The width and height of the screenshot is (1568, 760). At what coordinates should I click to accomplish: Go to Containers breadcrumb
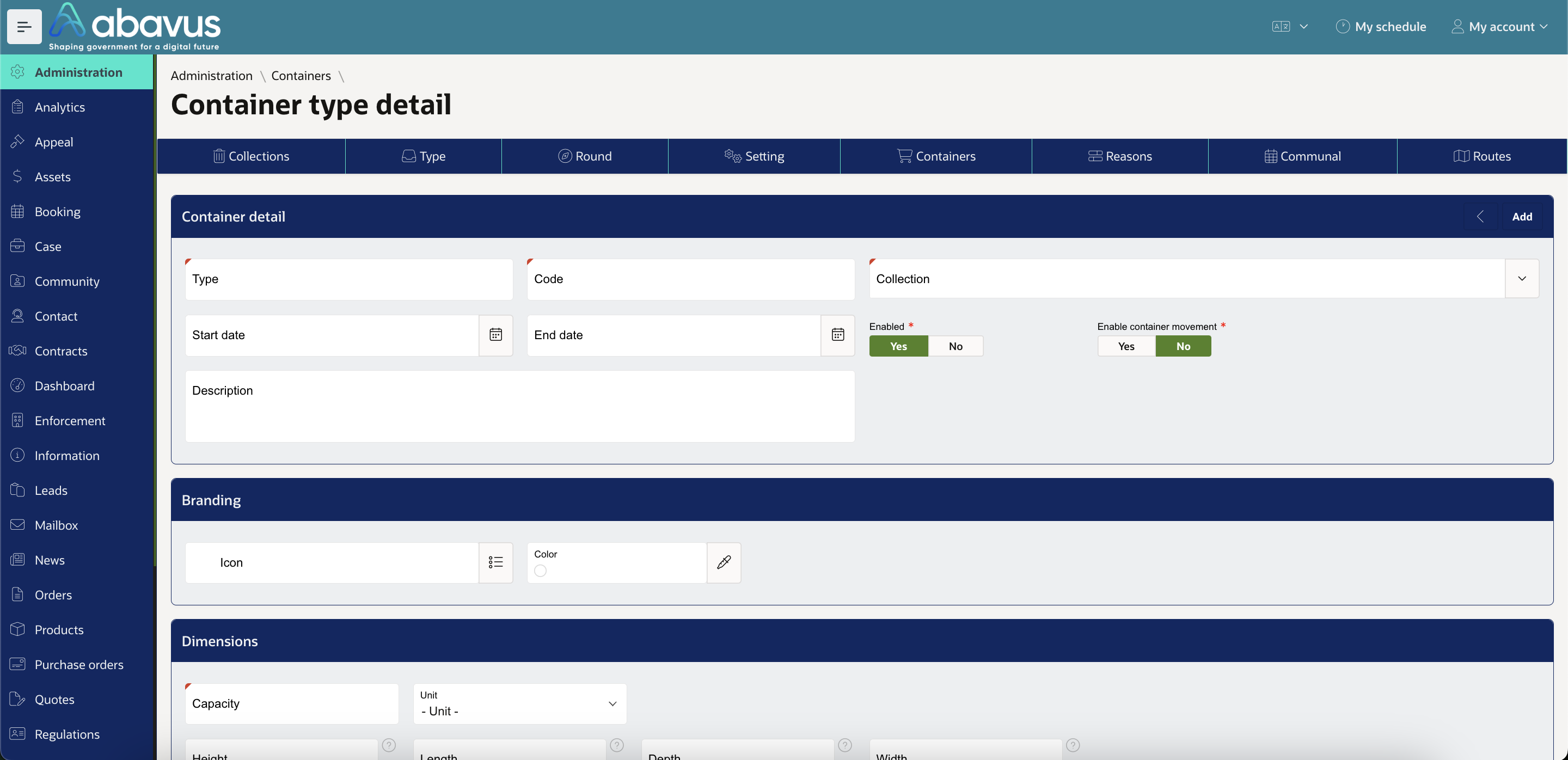[x=301, y=76]
